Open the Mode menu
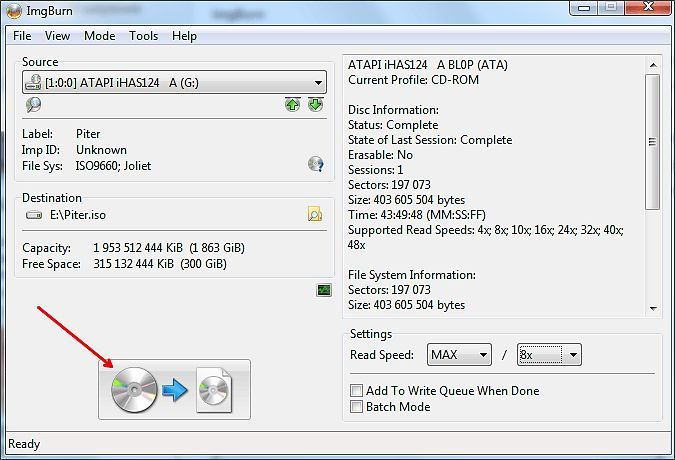 tap(99, 36)
